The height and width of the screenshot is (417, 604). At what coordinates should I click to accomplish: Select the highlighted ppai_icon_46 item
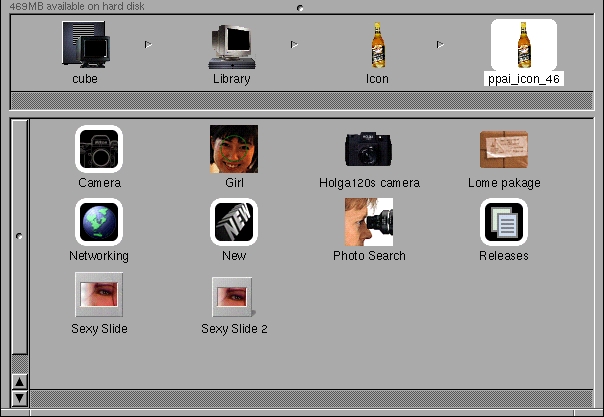pyautogui.click(x=523, y=46)
